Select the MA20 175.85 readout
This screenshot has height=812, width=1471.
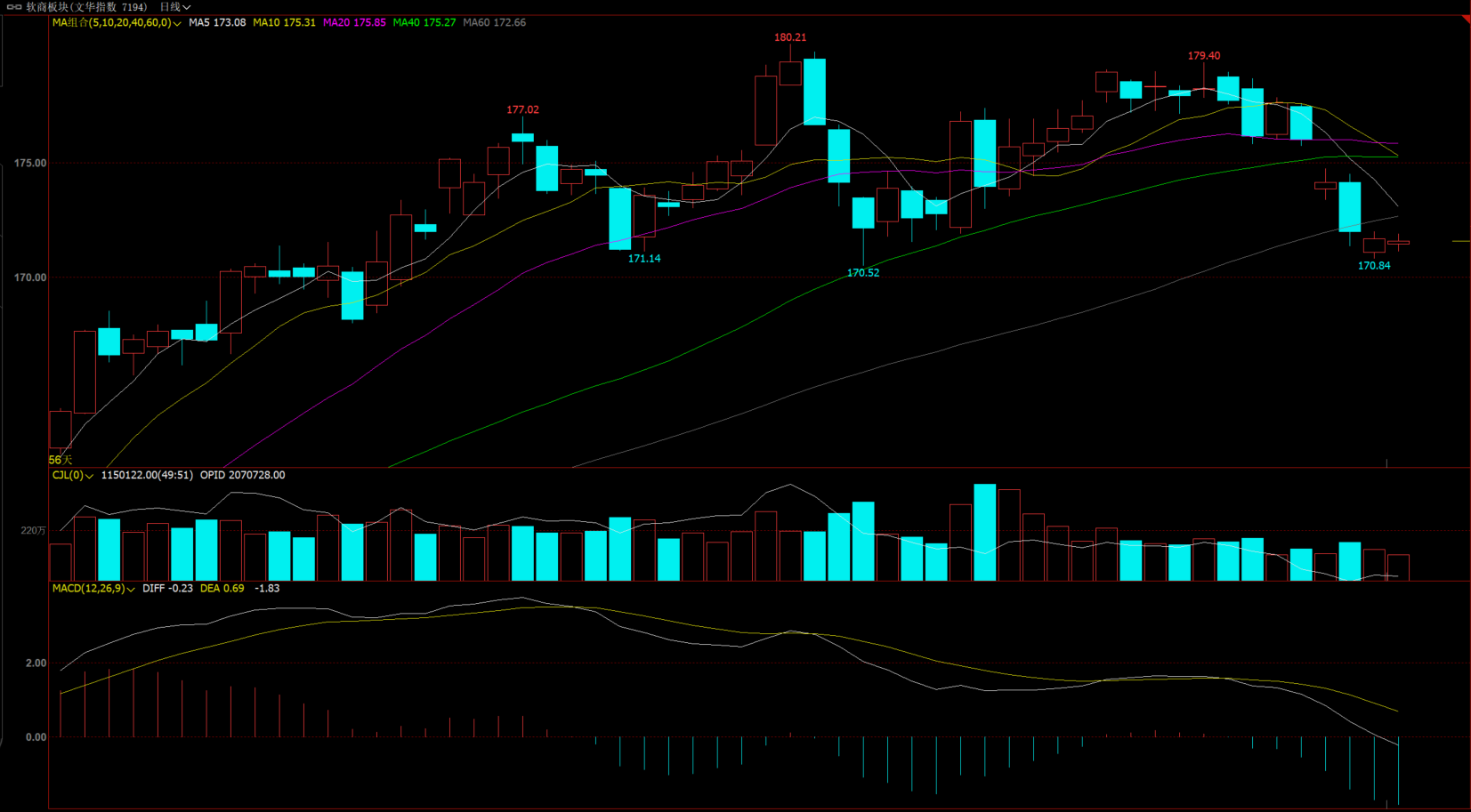point(354,22)
